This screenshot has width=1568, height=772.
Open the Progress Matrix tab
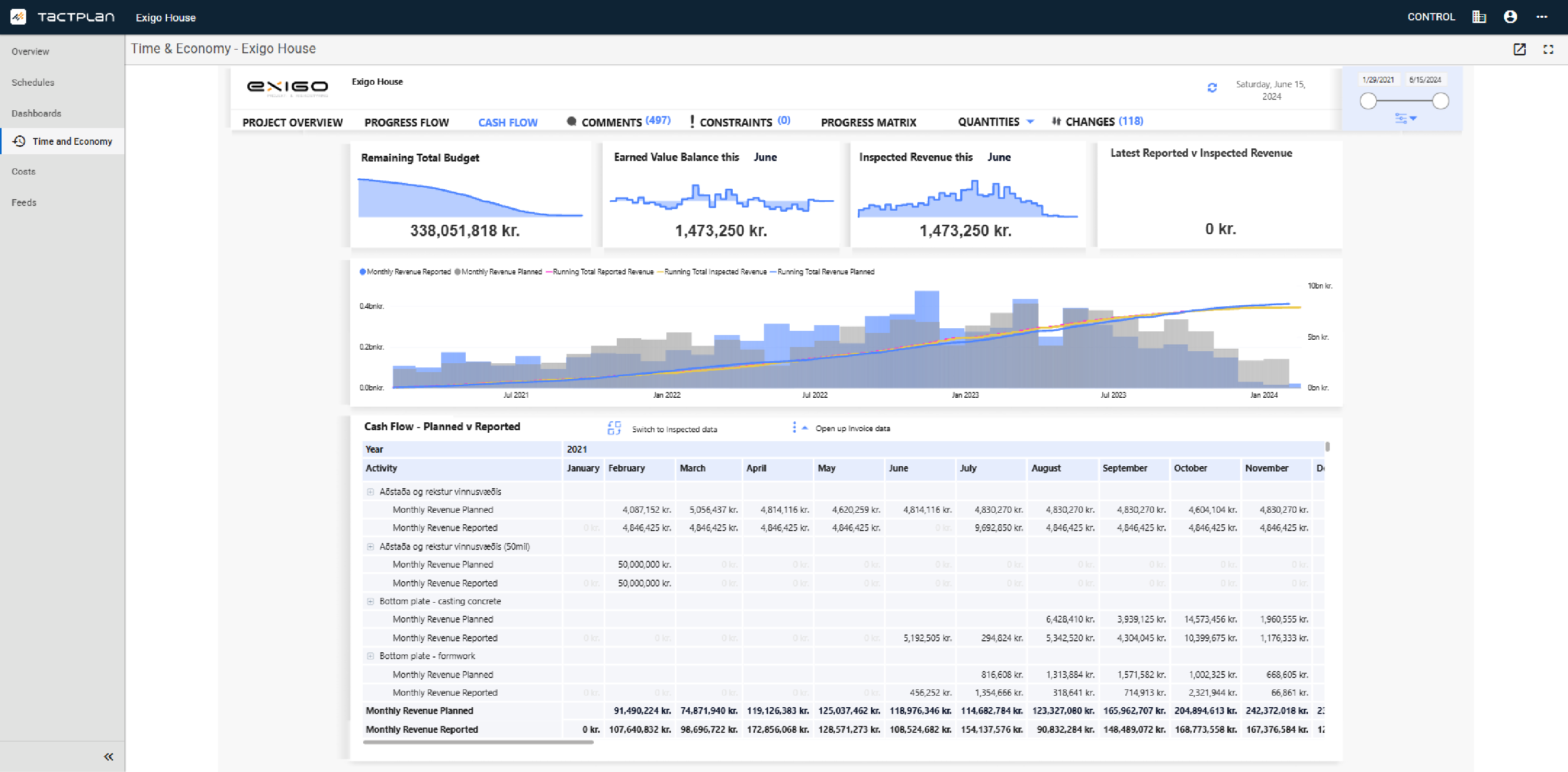tap(868, 122)
